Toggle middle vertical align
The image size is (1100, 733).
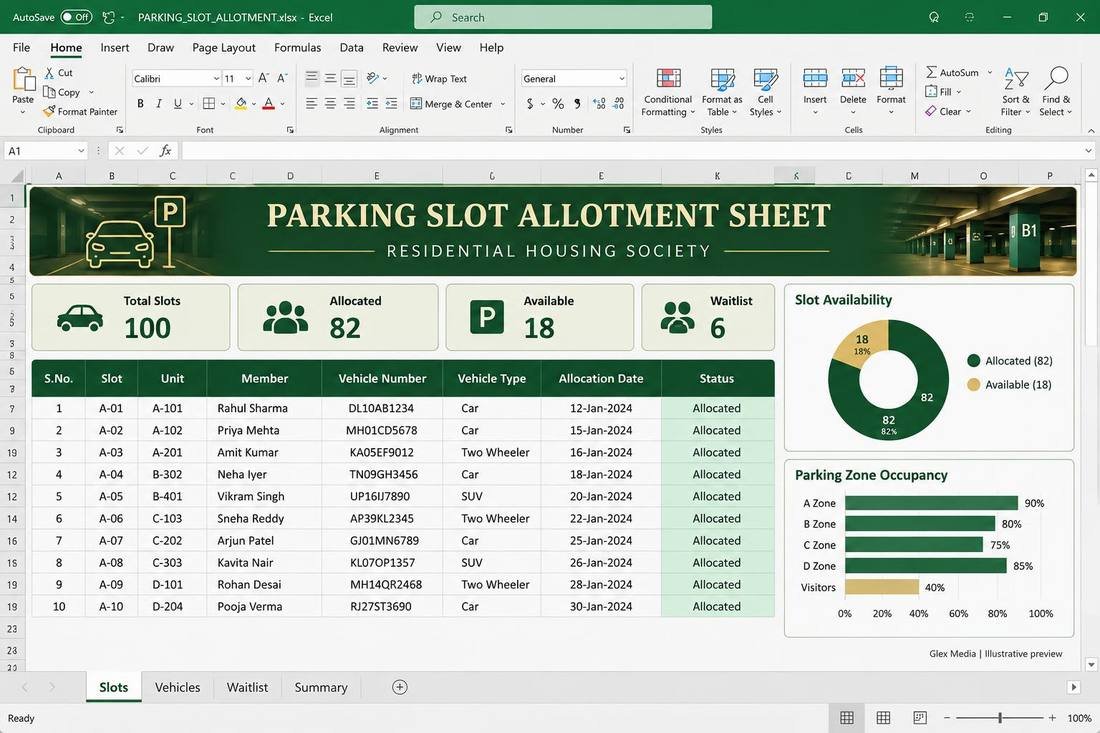[x=330, y=79]
